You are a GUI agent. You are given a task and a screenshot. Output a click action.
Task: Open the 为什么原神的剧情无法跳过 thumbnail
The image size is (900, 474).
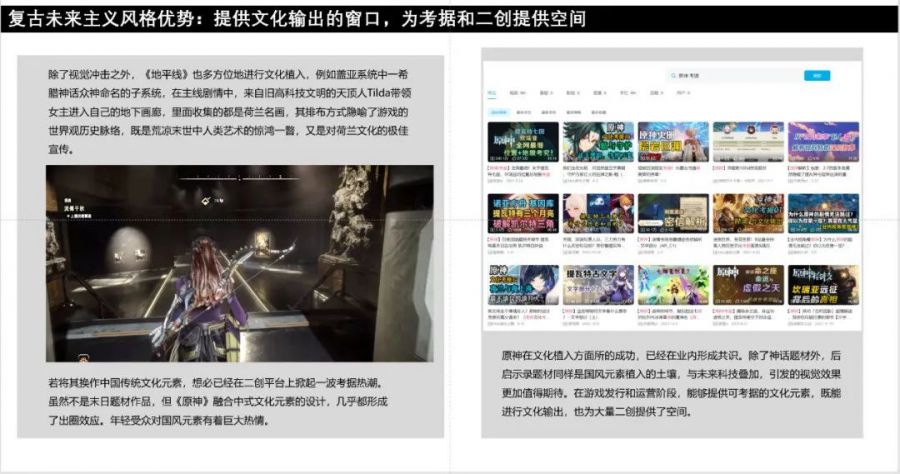point(824,213)
